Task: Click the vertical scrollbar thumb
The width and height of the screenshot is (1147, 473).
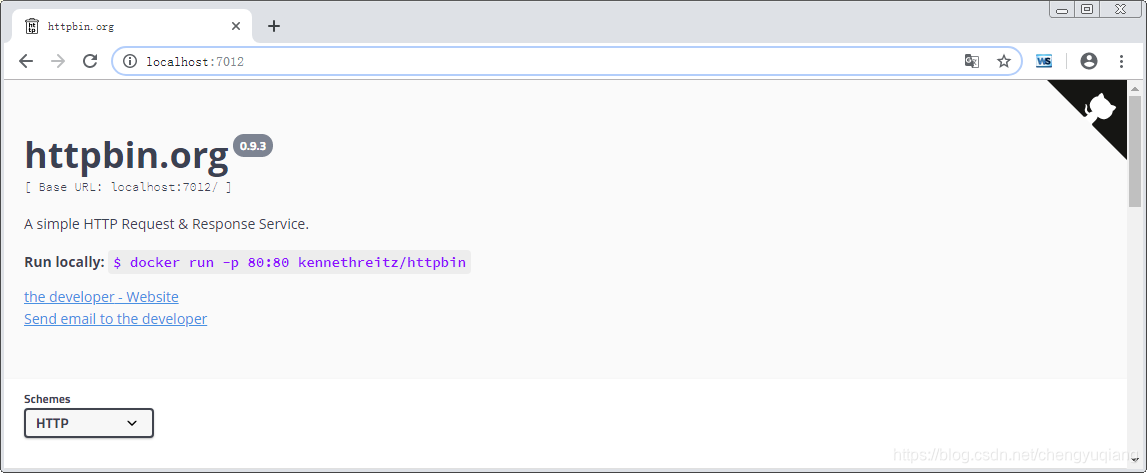Action: pyautogui.click(x=1135, y=150)
